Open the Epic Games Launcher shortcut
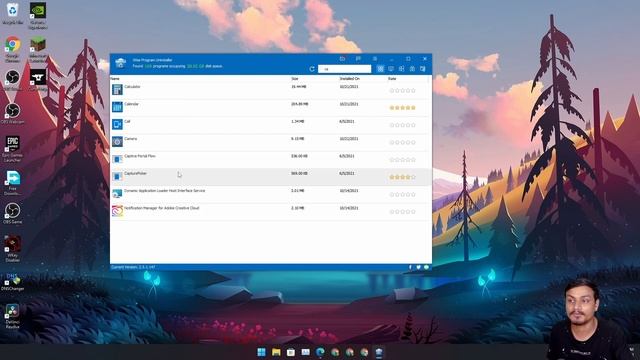The height and width of the screenshot is (360, 640). click(x=13, y=149)
